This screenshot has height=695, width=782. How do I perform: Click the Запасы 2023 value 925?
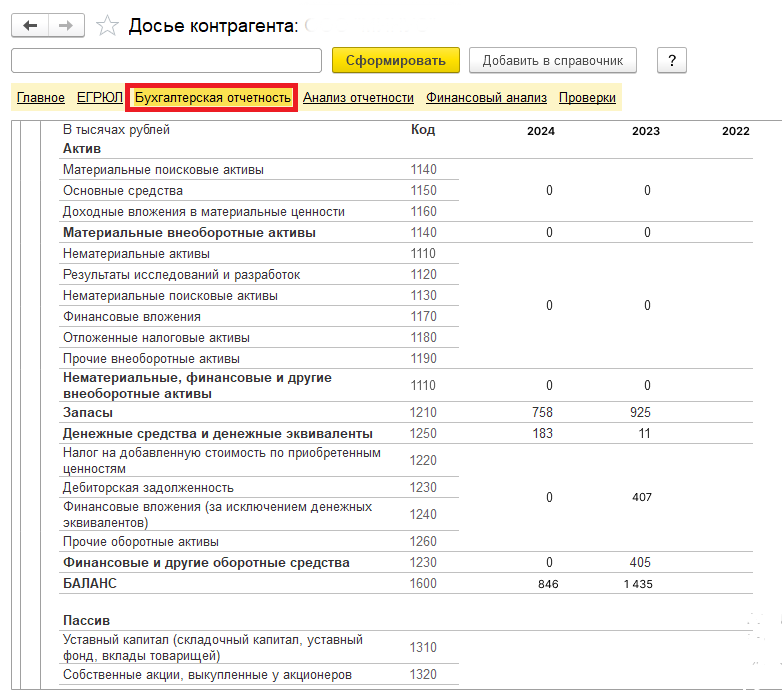(640, 412)
